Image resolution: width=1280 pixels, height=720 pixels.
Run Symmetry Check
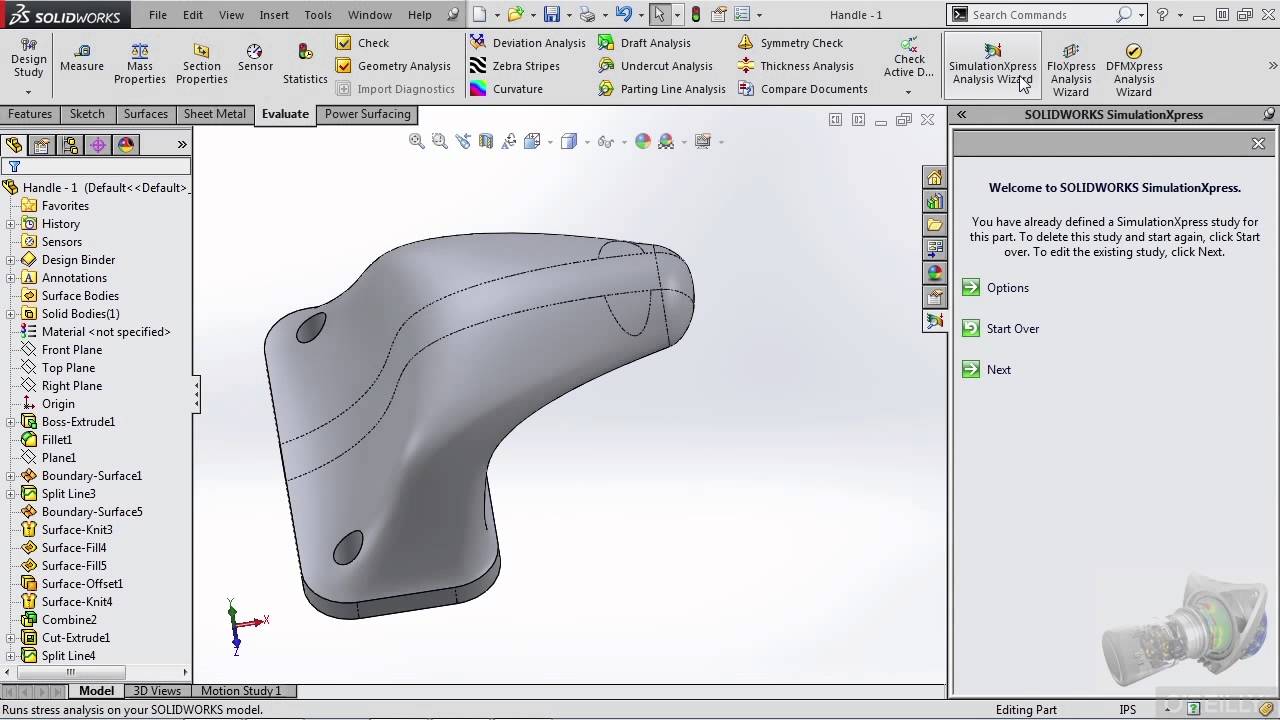790,43
